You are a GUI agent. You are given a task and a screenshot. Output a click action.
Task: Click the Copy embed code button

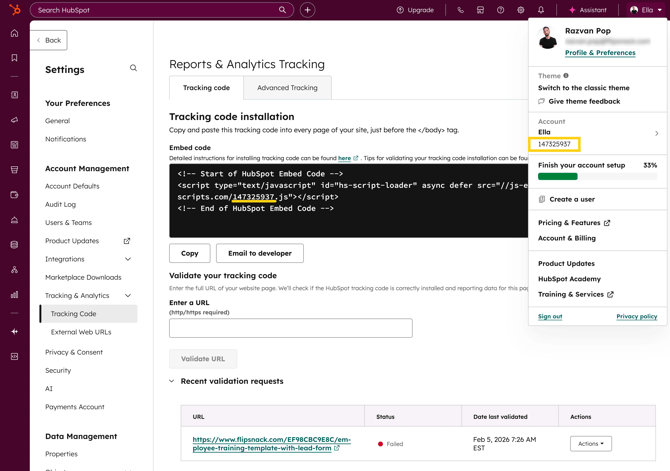[189, 253]
